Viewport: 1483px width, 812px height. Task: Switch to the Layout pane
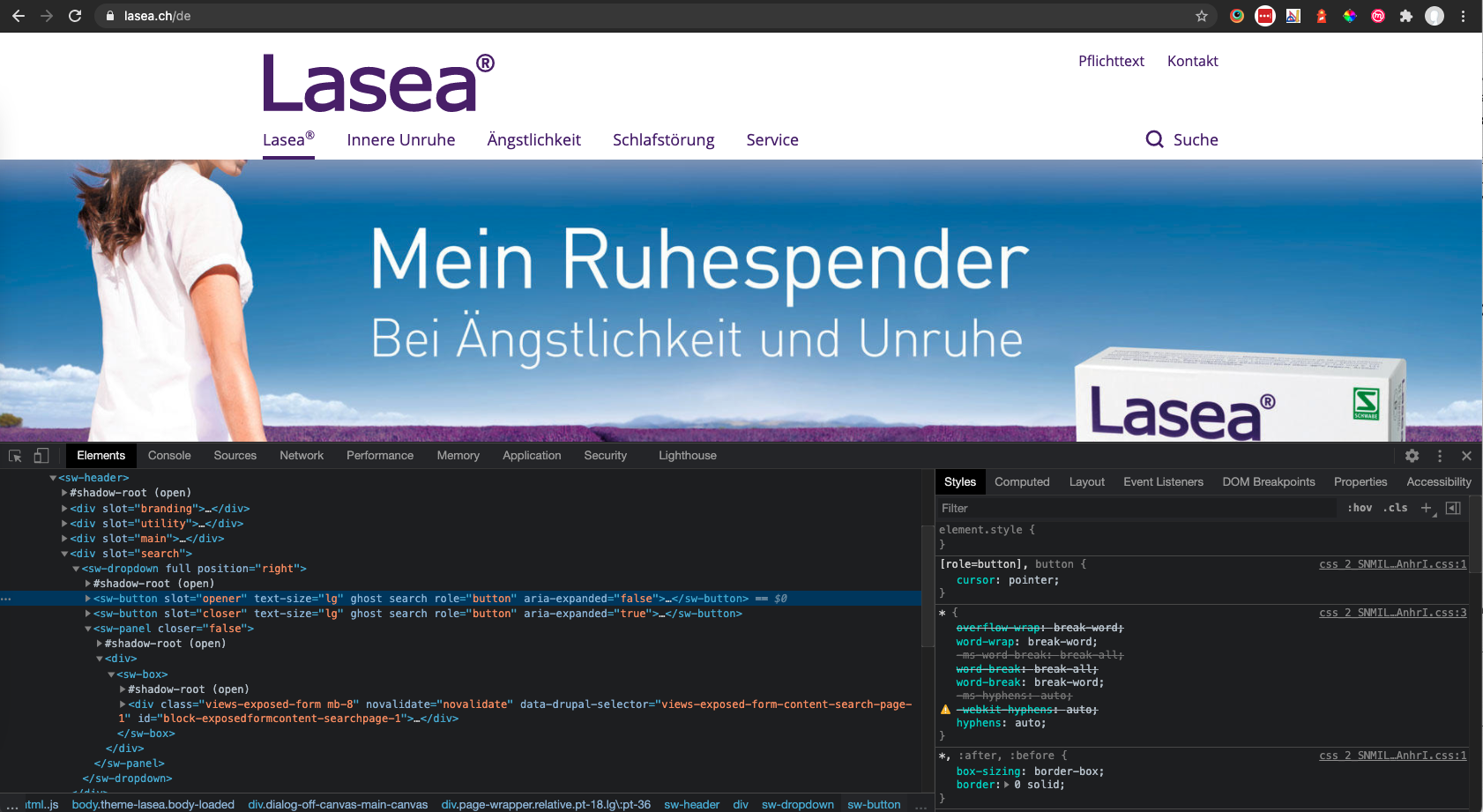point(1086,482)
